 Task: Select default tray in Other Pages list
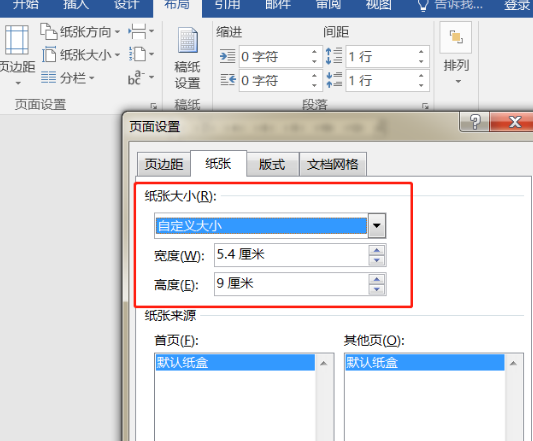pyautogui.click(x=425, y=362)
